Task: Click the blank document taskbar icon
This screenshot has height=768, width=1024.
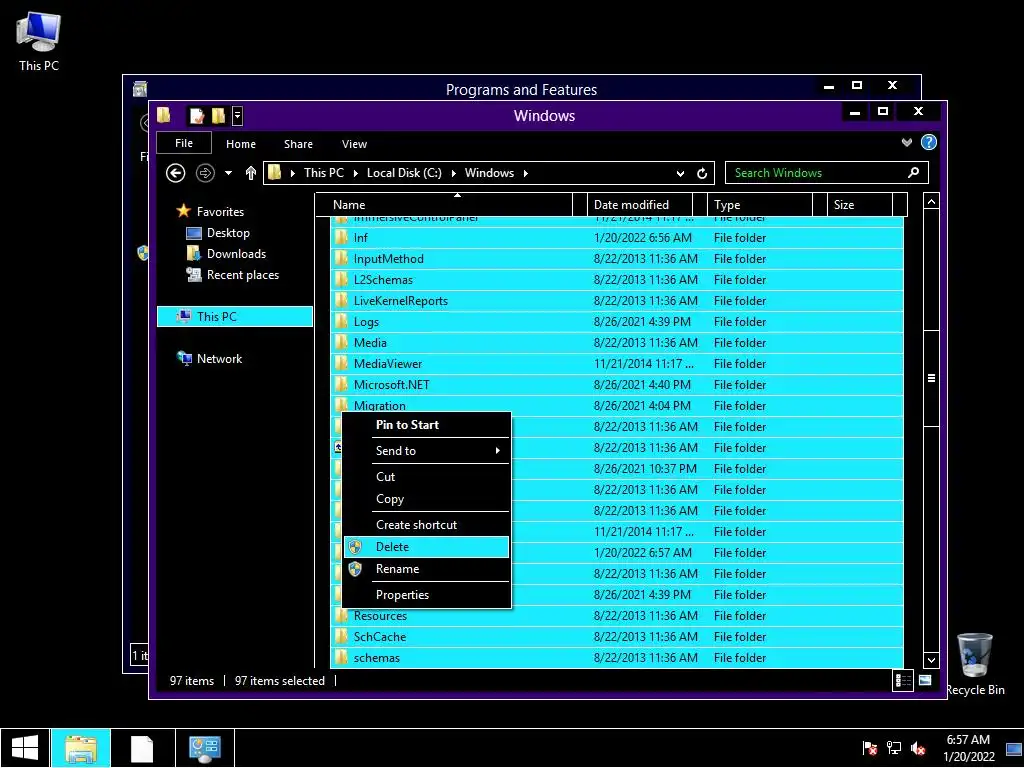Action: pos(142,748)
